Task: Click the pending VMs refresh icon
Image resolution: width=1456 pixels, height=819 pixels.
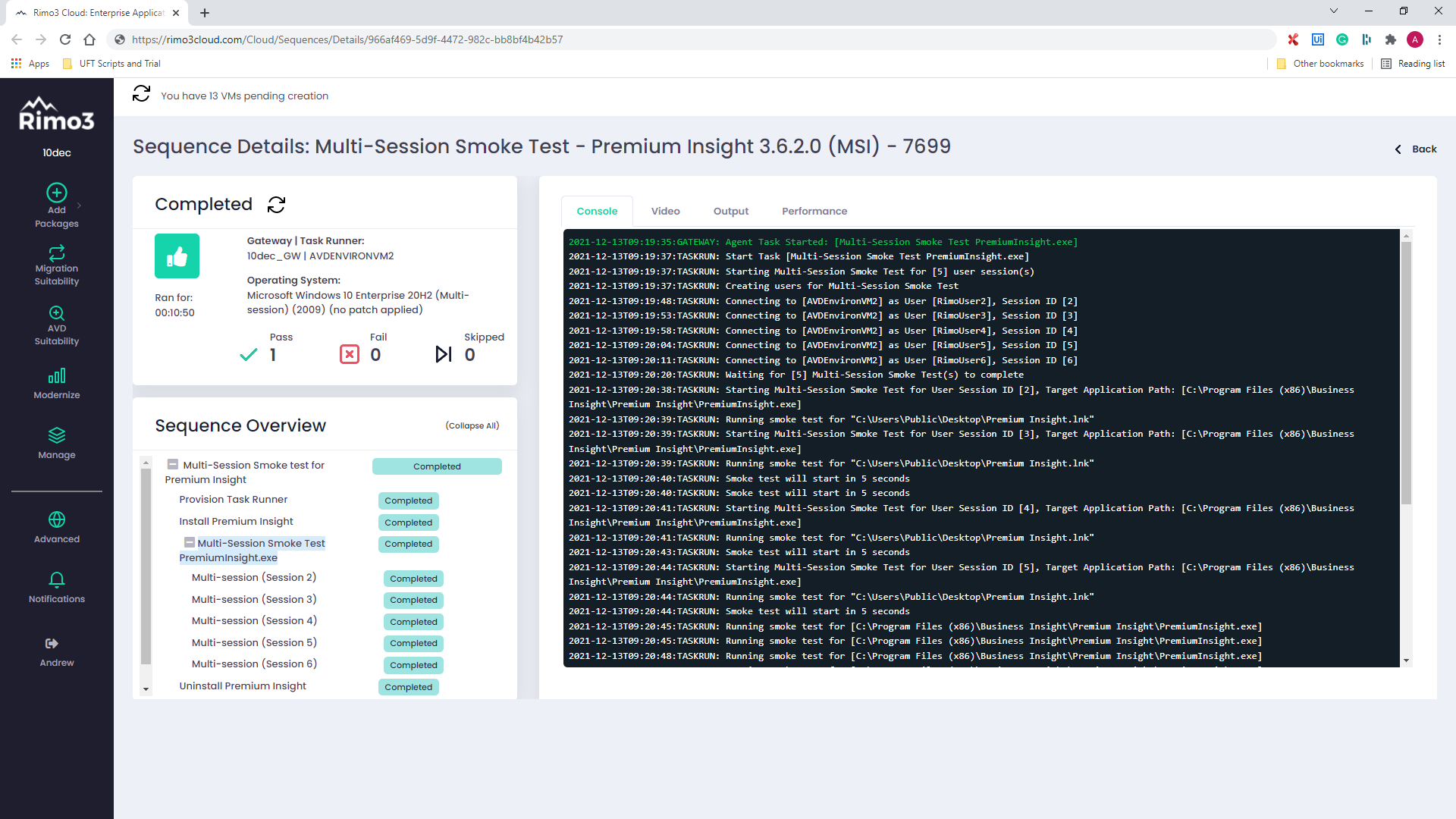Action: coord(142,94)
